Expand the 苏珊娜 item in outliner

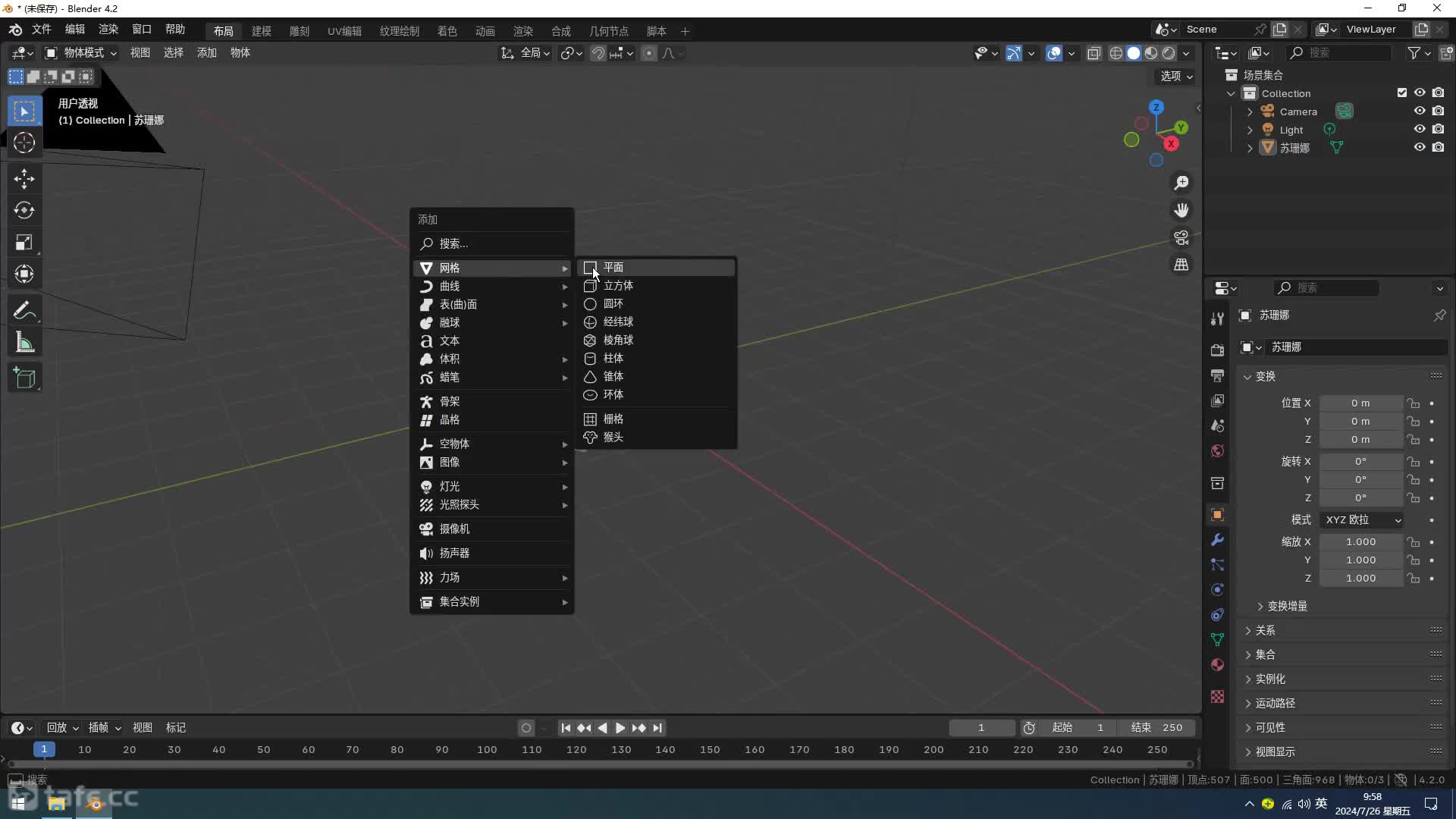click(1250, 148)
